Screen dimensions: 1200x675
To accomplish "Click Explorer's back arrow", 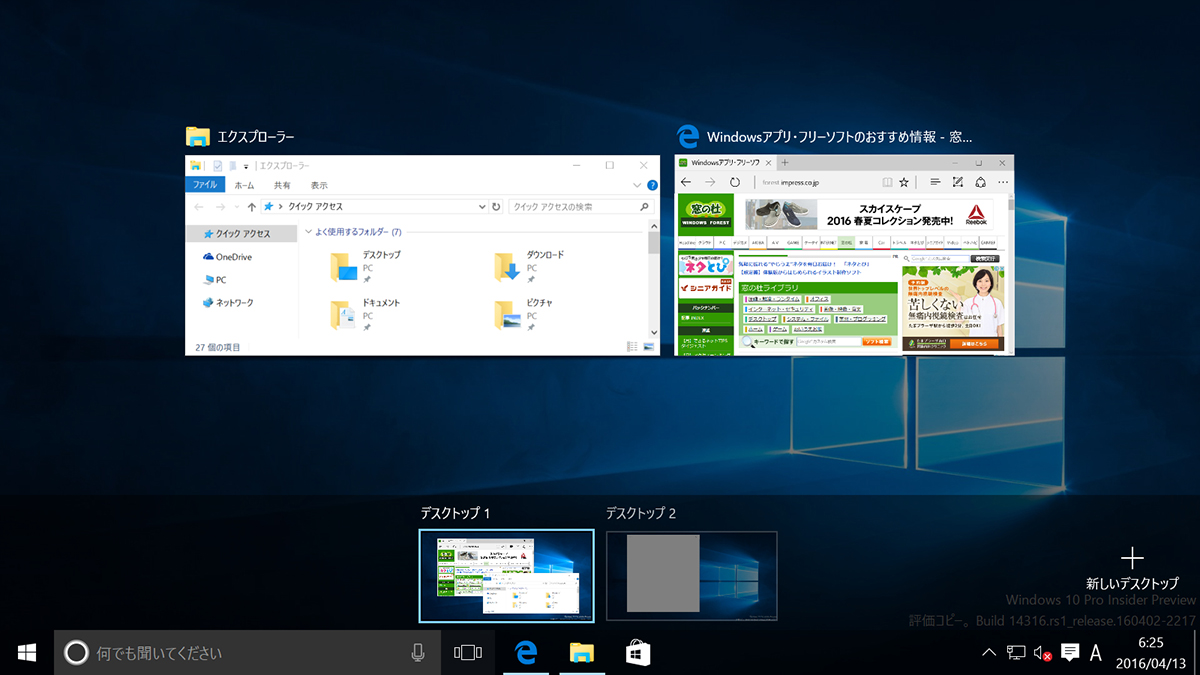I will (x=200, y=207).
